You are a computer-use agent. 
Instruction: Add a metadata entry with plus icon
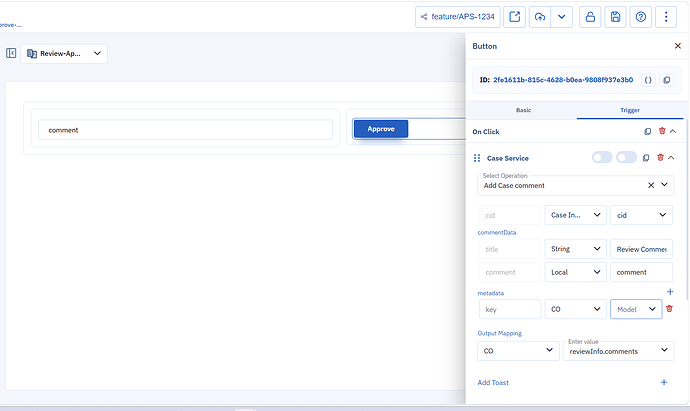tap(670, 292)
